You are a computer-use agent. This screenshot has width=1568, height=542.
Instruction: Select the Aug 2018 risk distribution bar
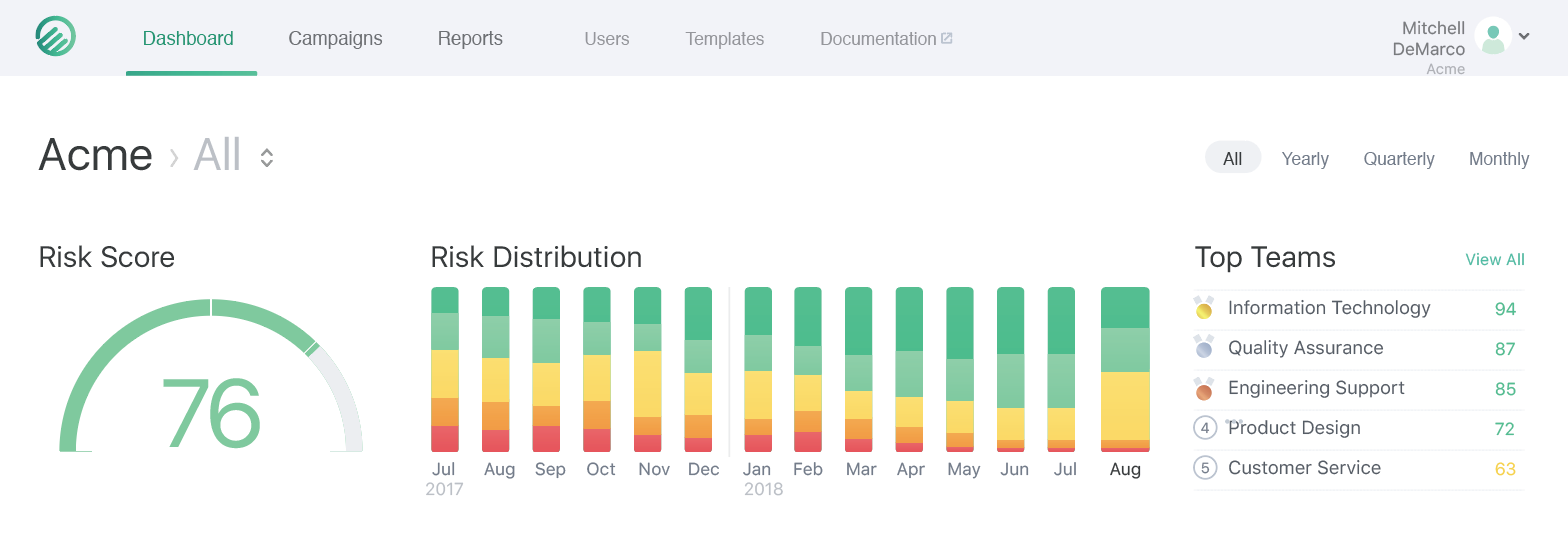pos(1125,369)
